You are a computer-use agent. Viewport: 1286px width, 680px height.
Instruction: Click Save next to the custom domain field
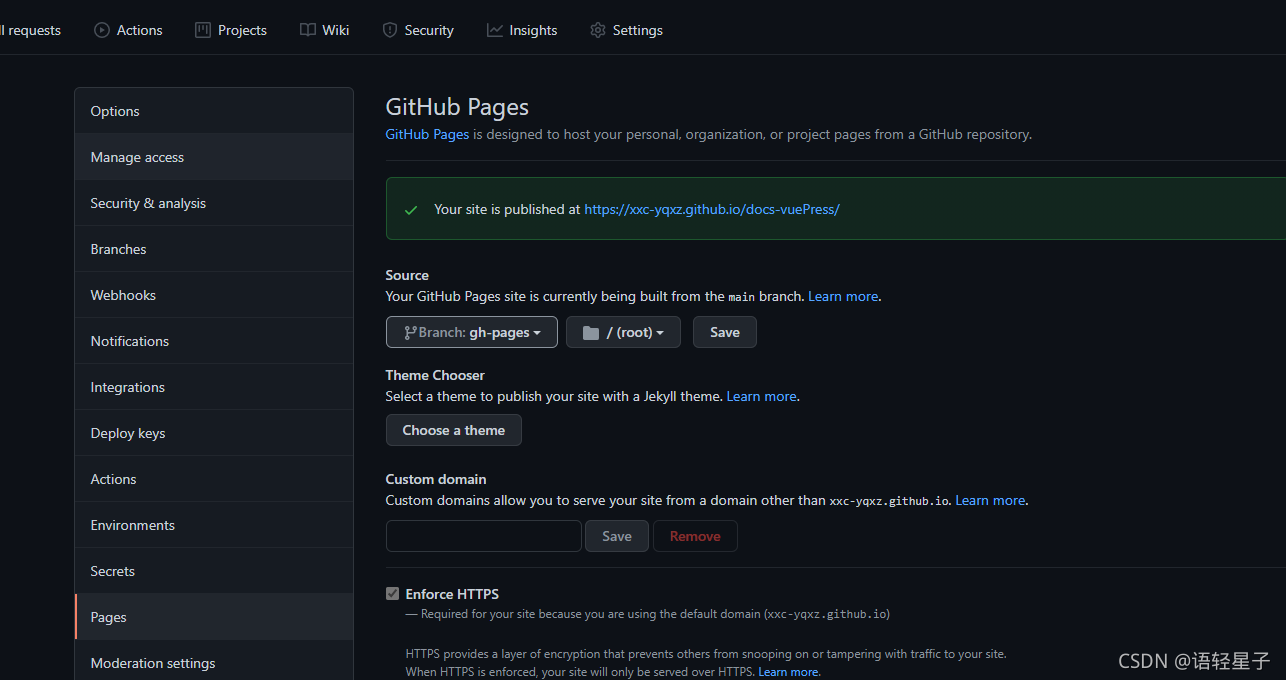(617, 536)
